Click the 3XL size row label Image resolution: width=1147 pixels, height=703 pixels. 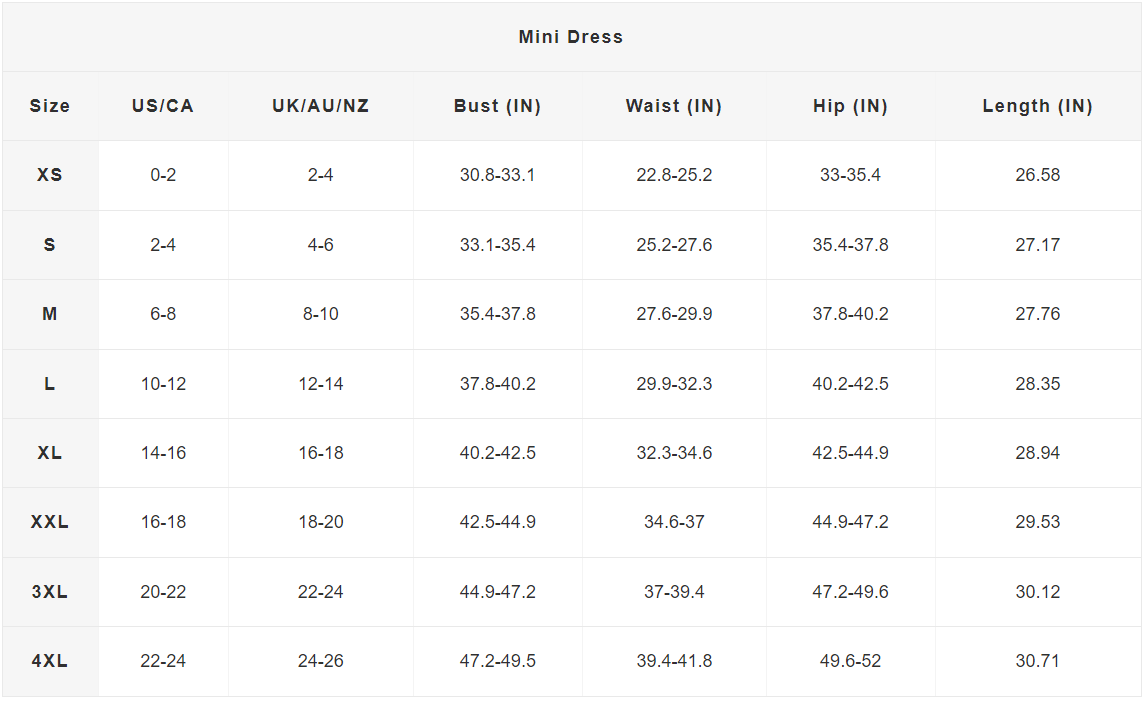(50, 592)
